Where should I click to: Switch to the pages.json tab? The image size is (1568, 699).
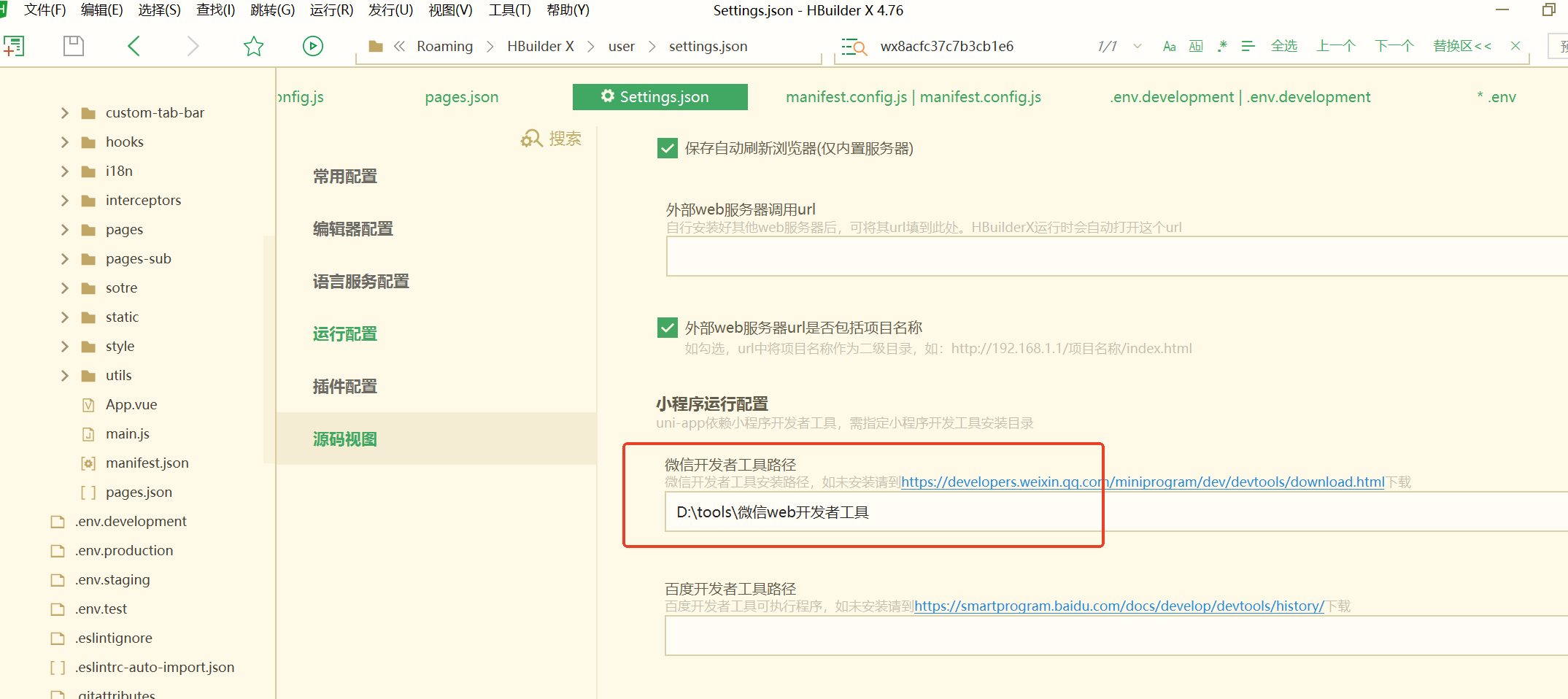(462, 97)
